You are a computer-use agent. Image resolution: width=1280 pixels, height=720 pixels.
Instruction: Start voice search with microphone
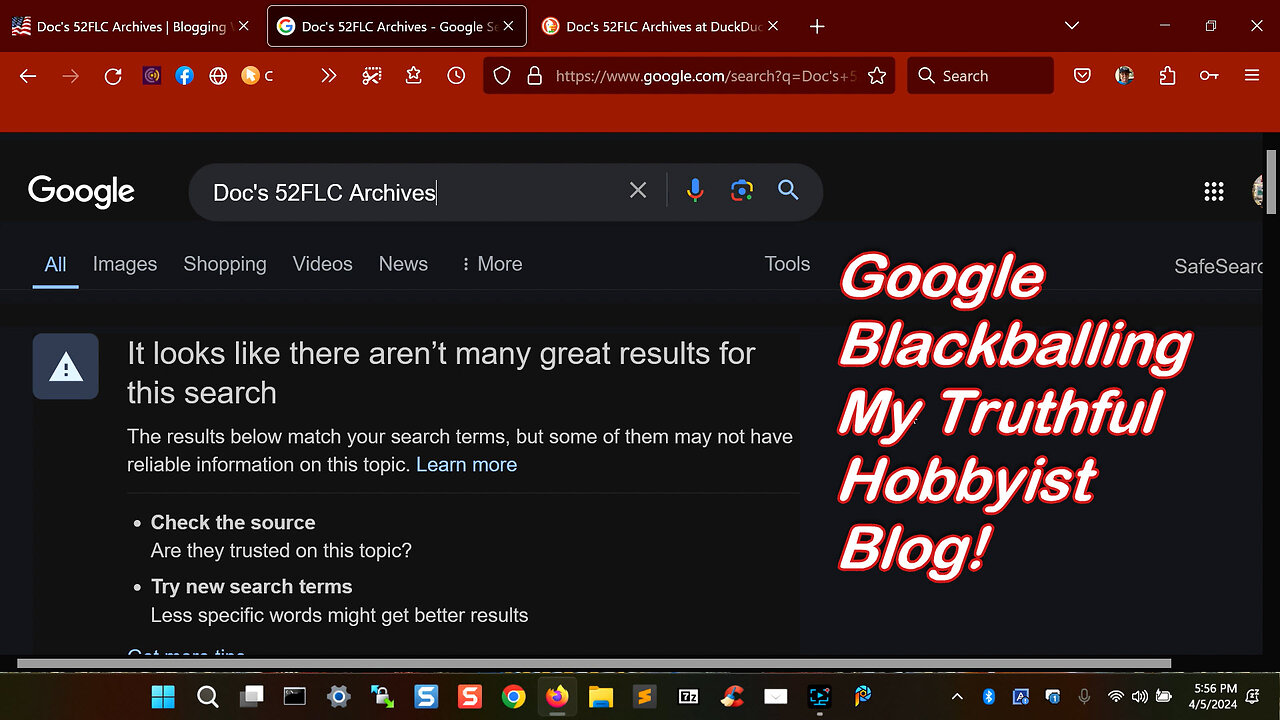(x=695, y=190)
